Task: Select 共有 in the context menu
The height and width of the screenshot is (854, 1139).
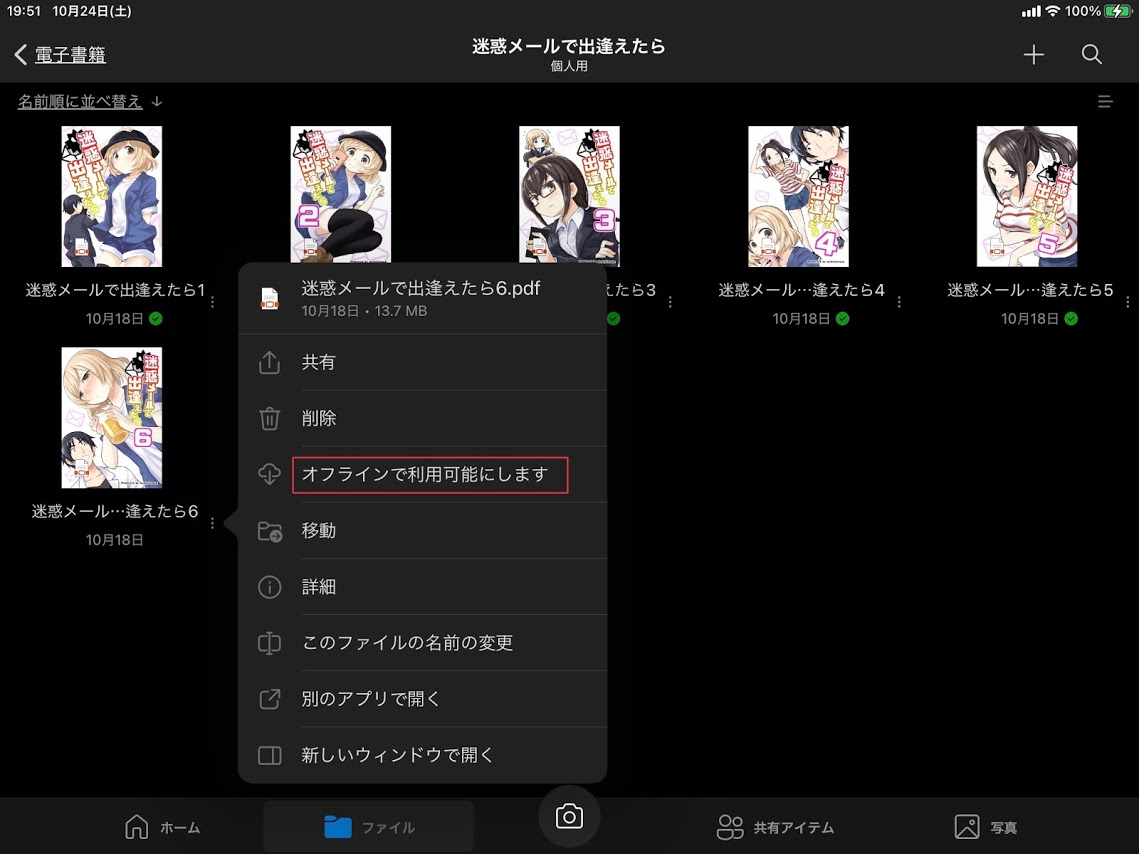Action: (x=423, y=362)
